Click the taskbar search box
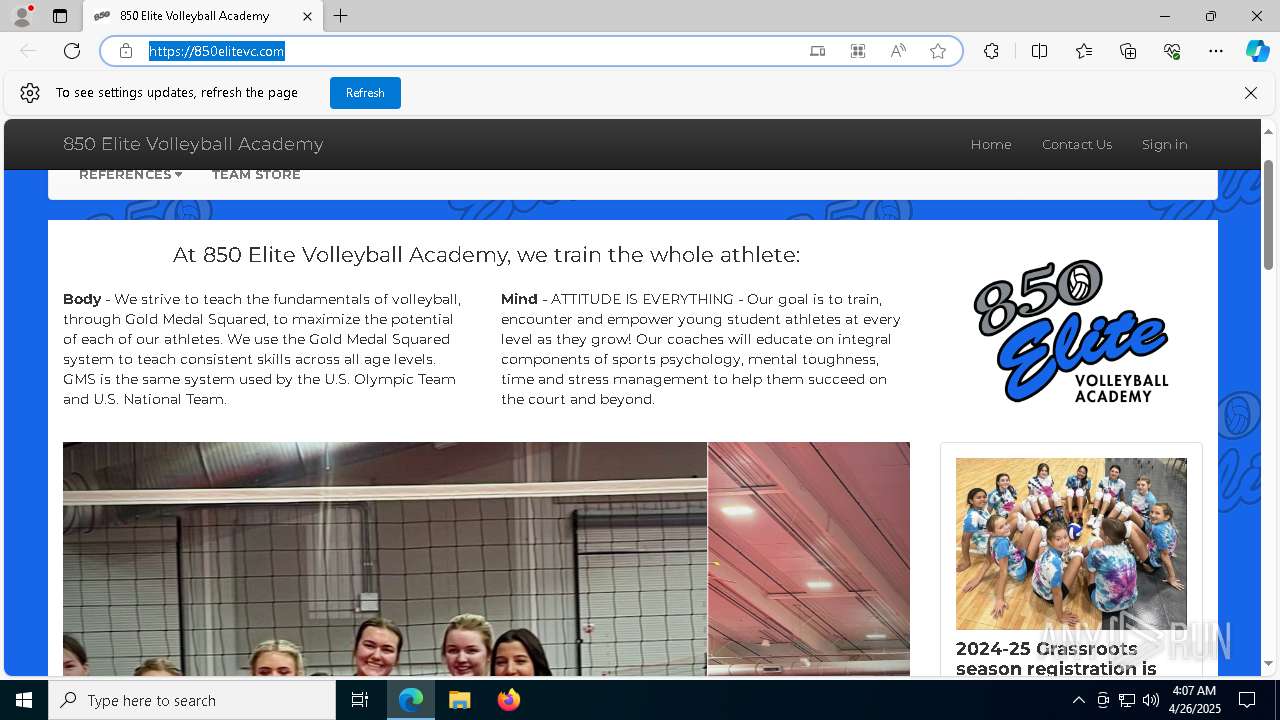 coord(192,700)
